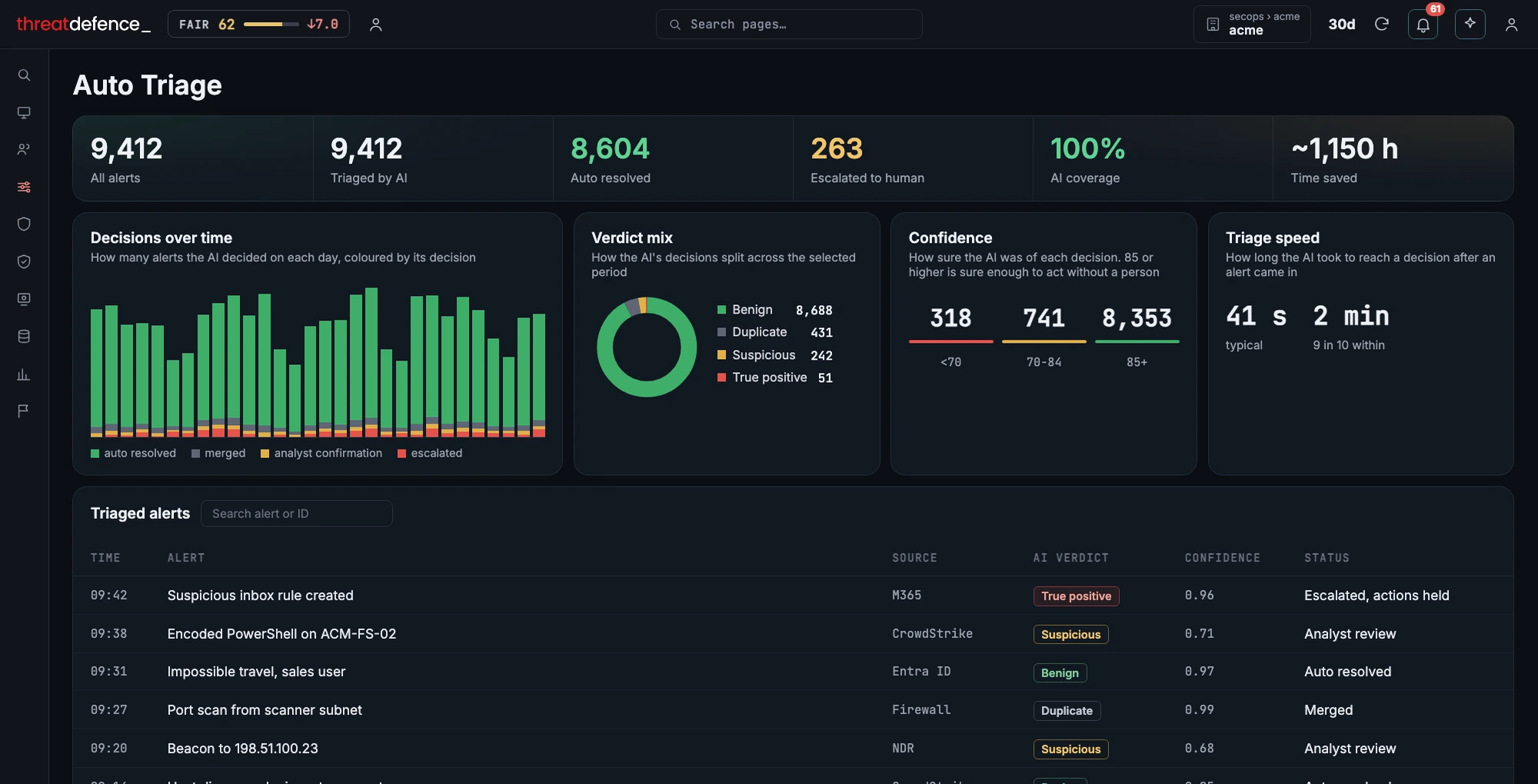Focus the Search pages field

click(789, 24)
